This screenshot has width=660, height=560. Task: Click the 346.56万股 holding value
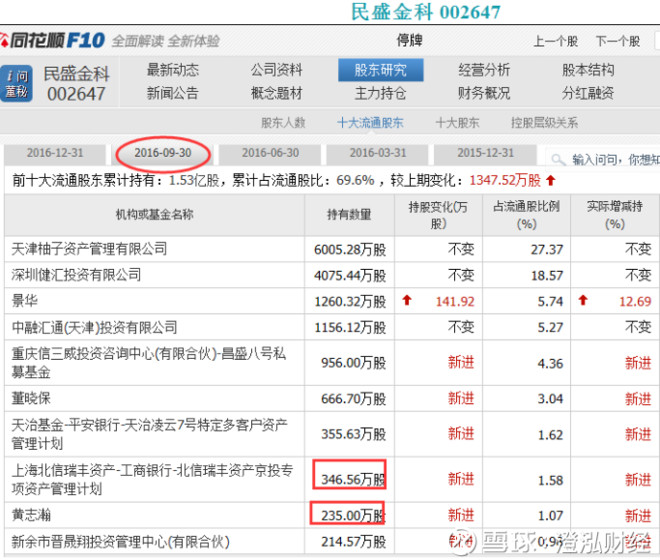pyautogui.click(x=354, y=480)
